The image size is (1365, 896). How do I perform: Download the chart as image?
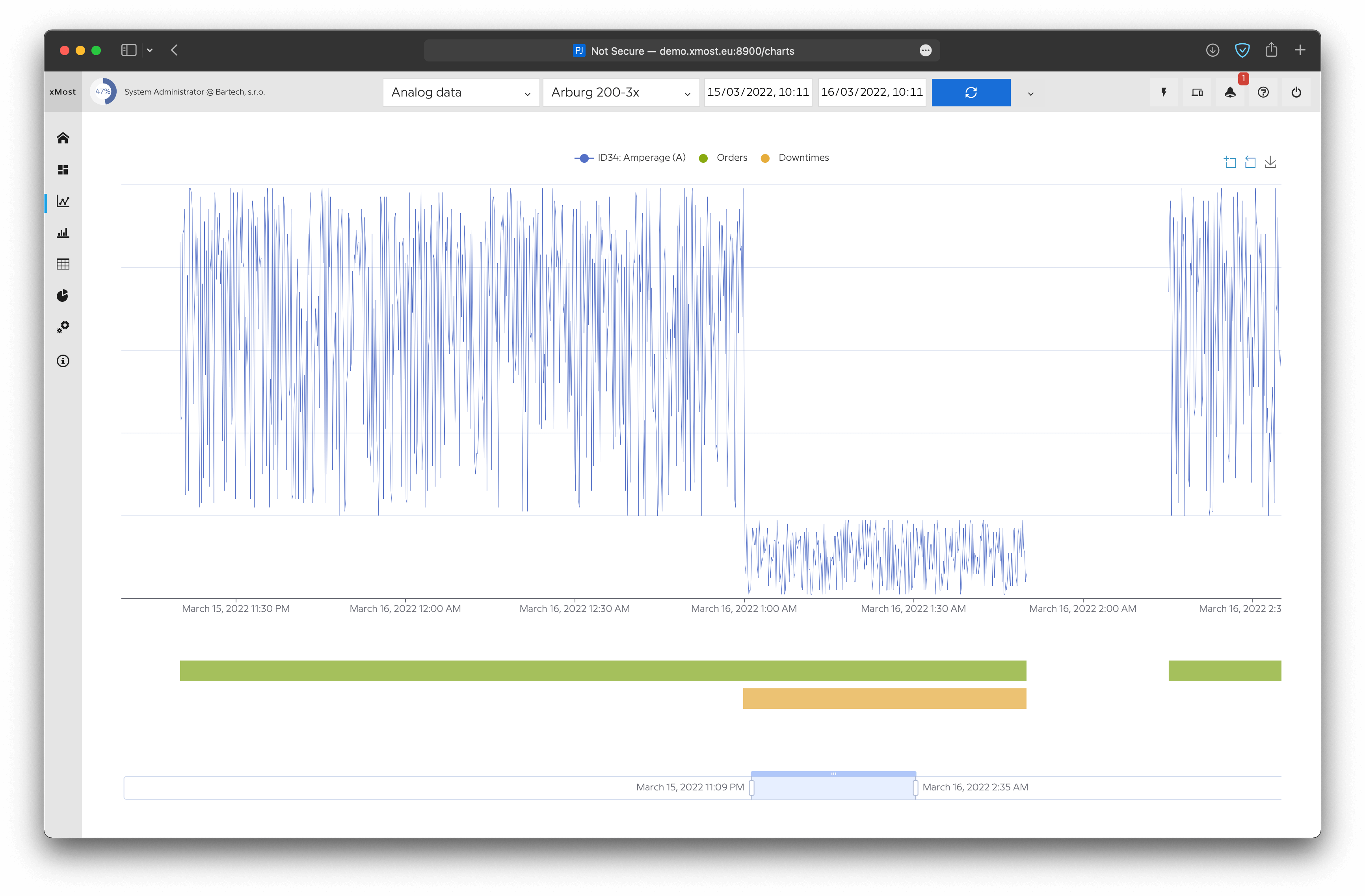(1270, 162)
